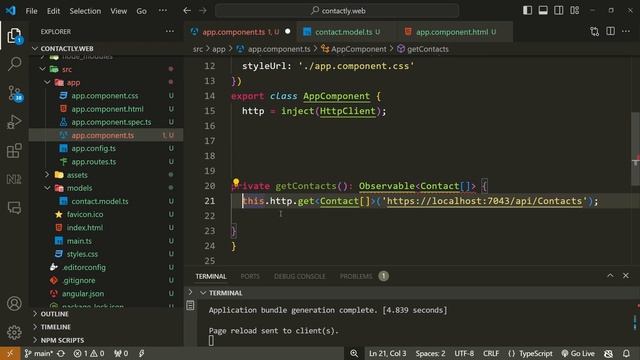The image size is (640, 360).
Task: Collapse the app folder
Action: pos(47,82)
